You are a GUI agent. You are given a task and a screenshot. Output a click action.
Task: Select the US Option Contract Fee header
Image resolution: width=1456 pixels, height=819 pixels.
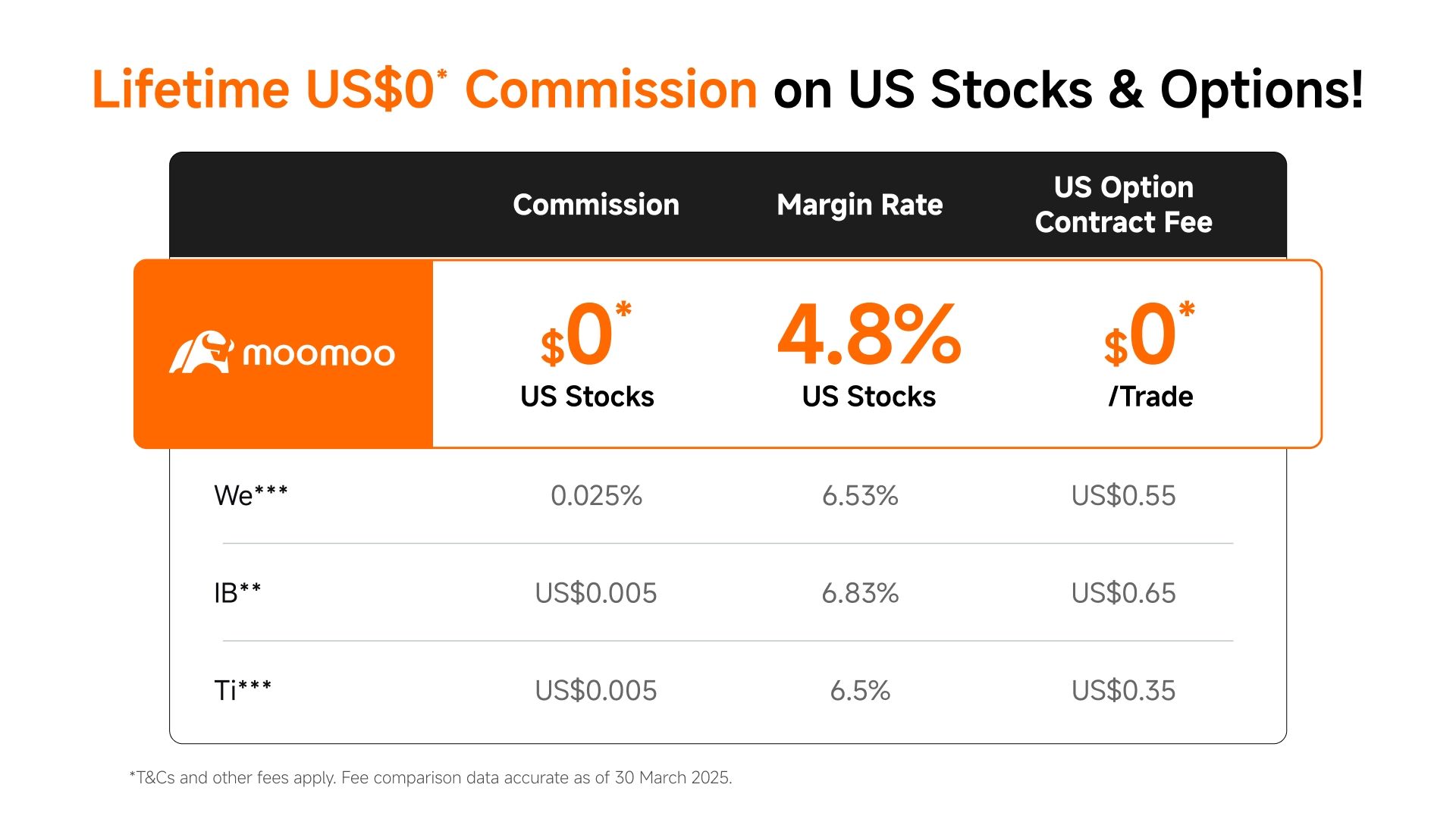pyautogui.click(x=1123, y=205)
